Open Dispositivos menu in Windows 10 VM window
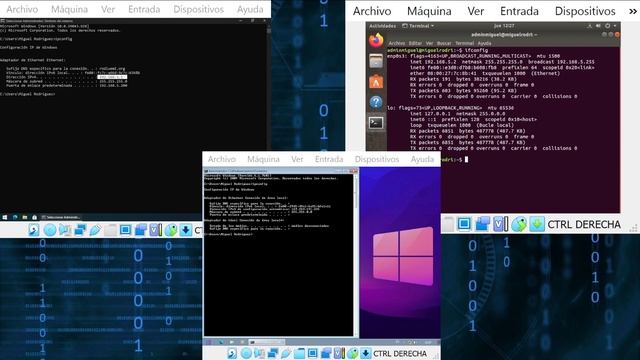 pos(198,9)
